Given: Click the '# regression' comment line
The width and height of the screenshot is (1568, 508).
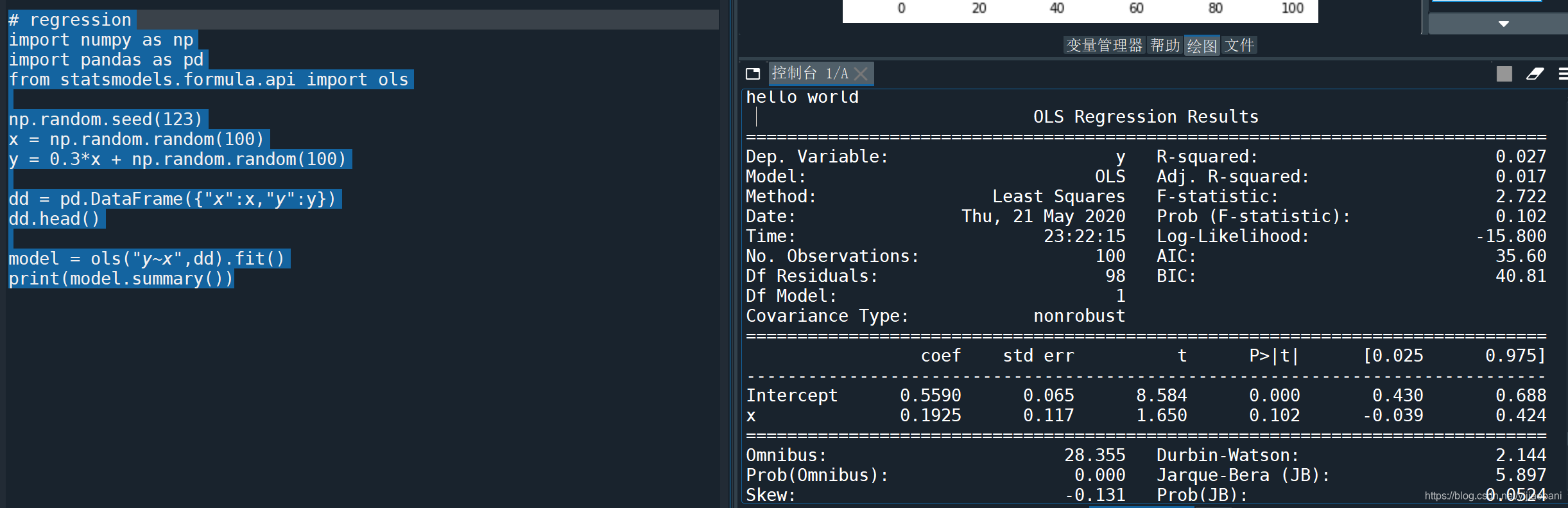Looking at the screenshot, I should 70,20.
